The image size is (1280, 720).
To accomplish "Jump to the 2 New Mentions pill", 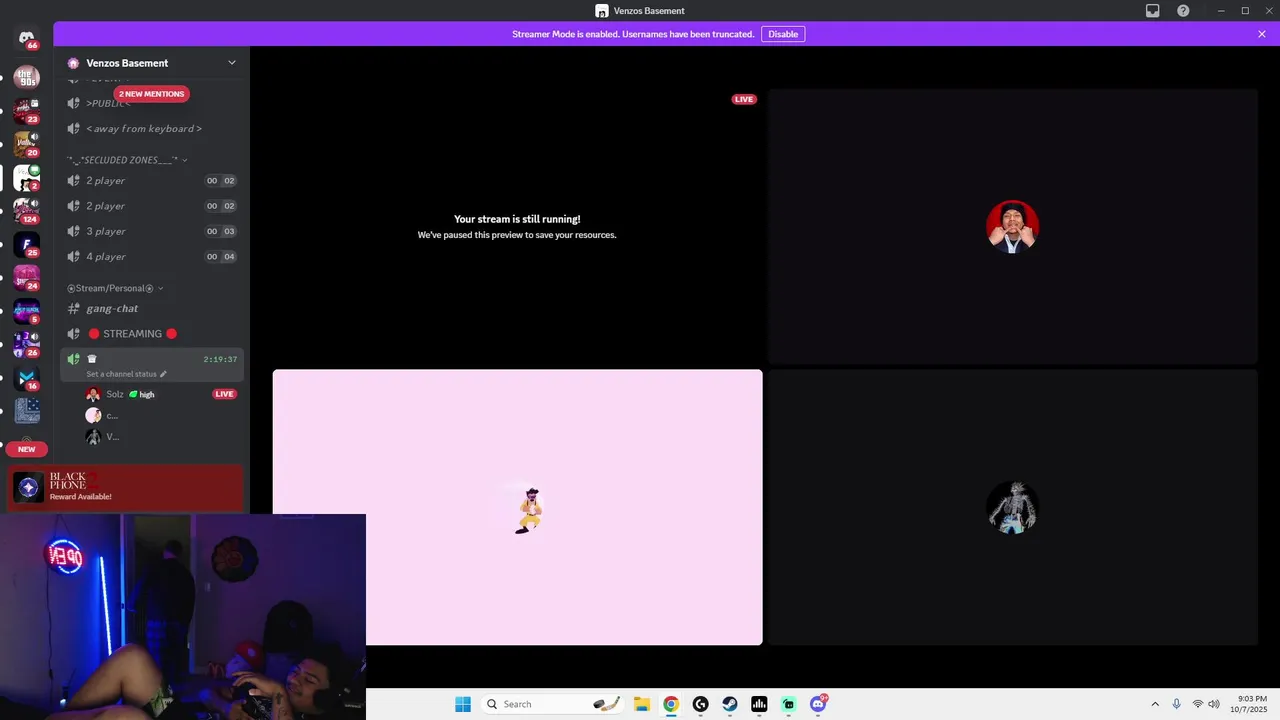I will click(151, 94).
